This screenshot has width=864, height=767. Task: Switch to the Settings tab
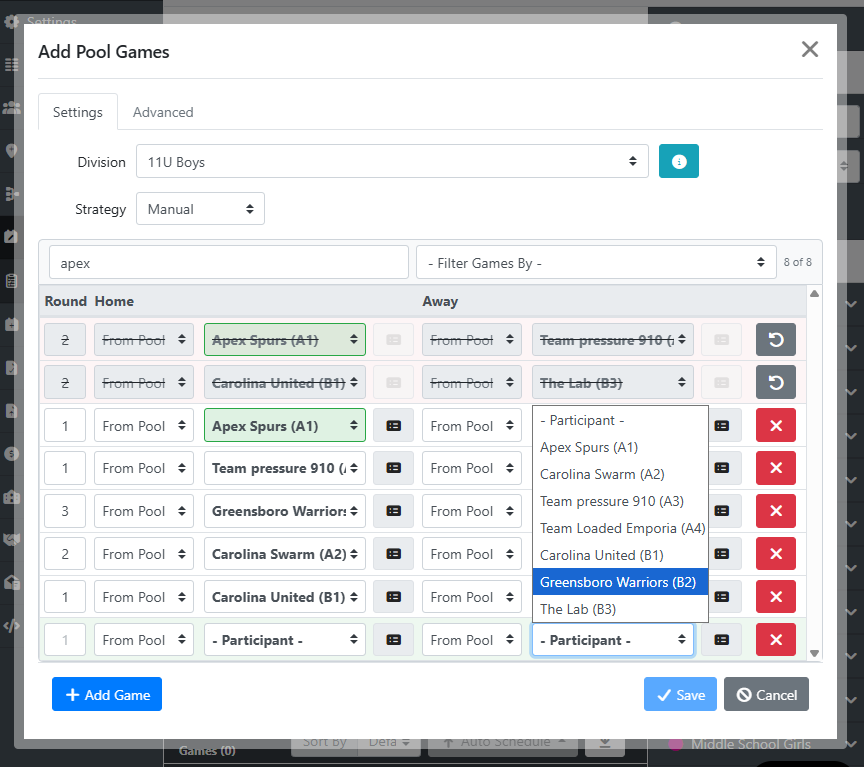[x=78, y=112]
